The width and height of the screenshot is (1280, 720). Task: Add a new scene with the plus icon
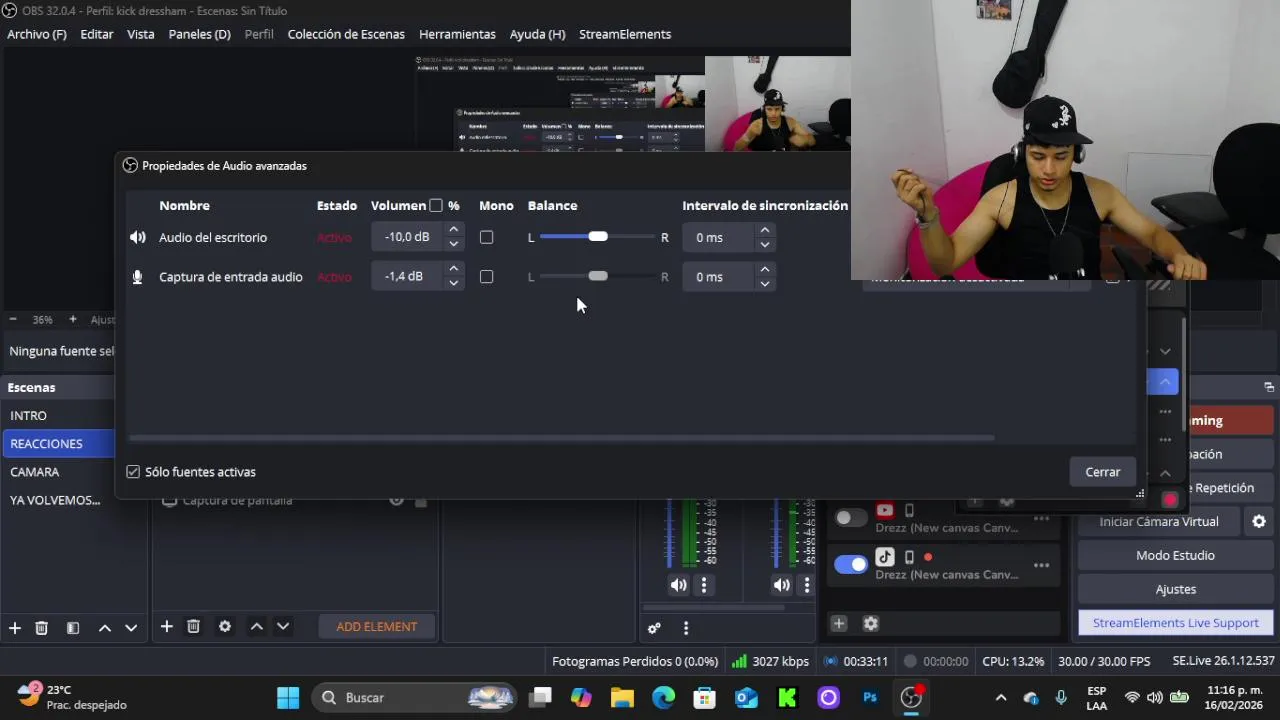coord(15,627)
